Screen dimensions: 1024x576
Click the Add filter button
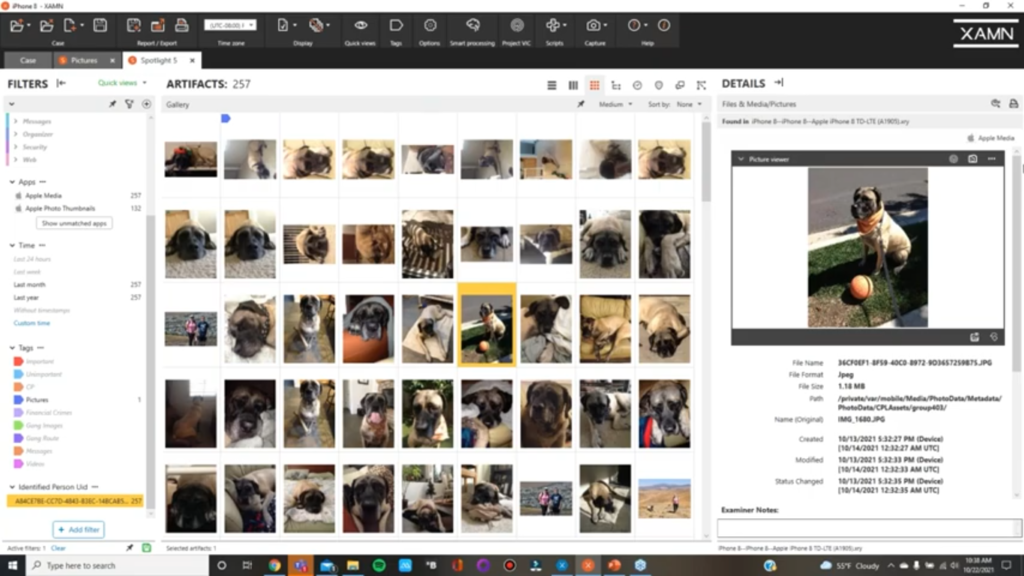(78, 530)
